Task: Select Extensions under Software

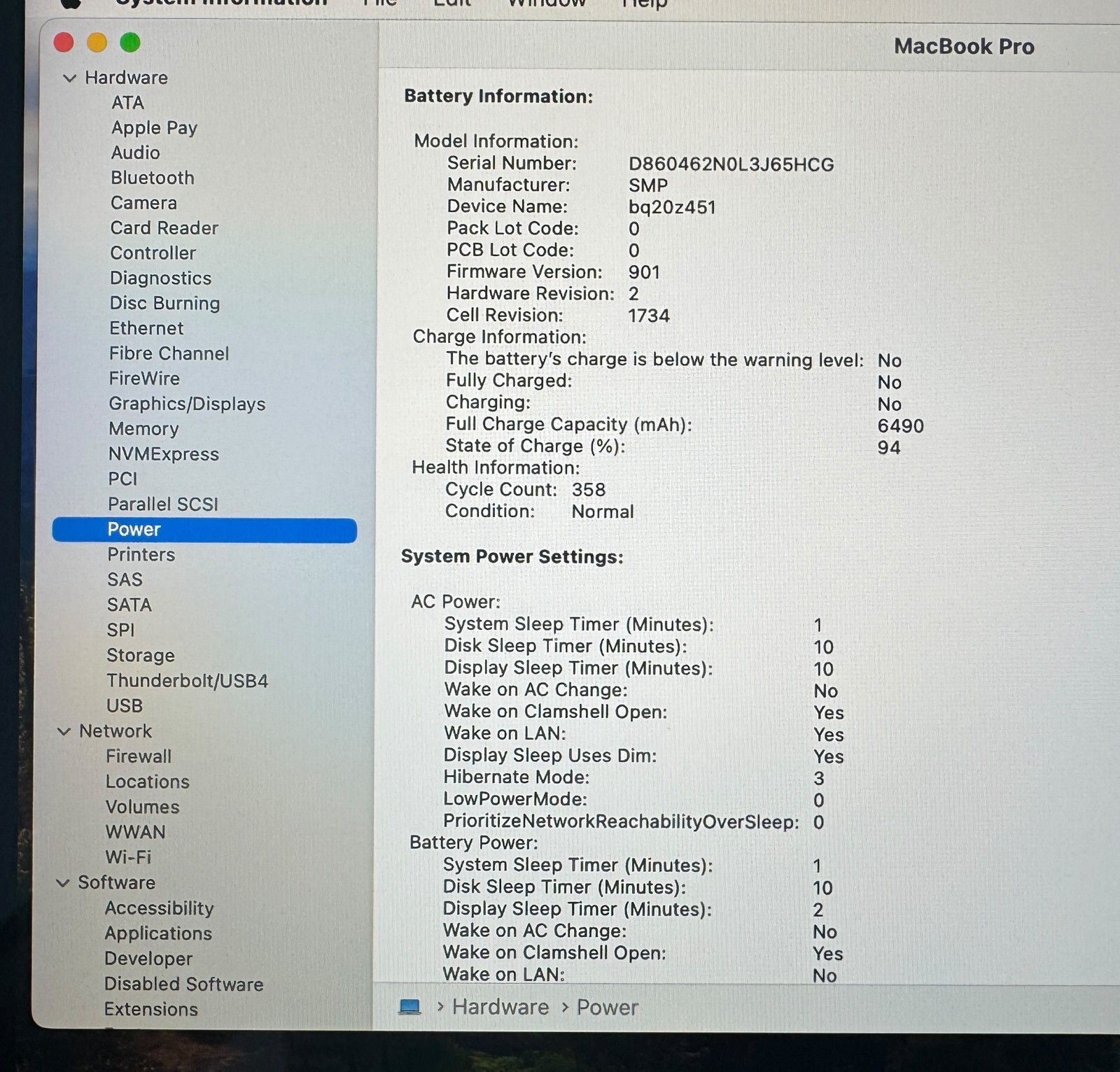Action: point(151,1009)
